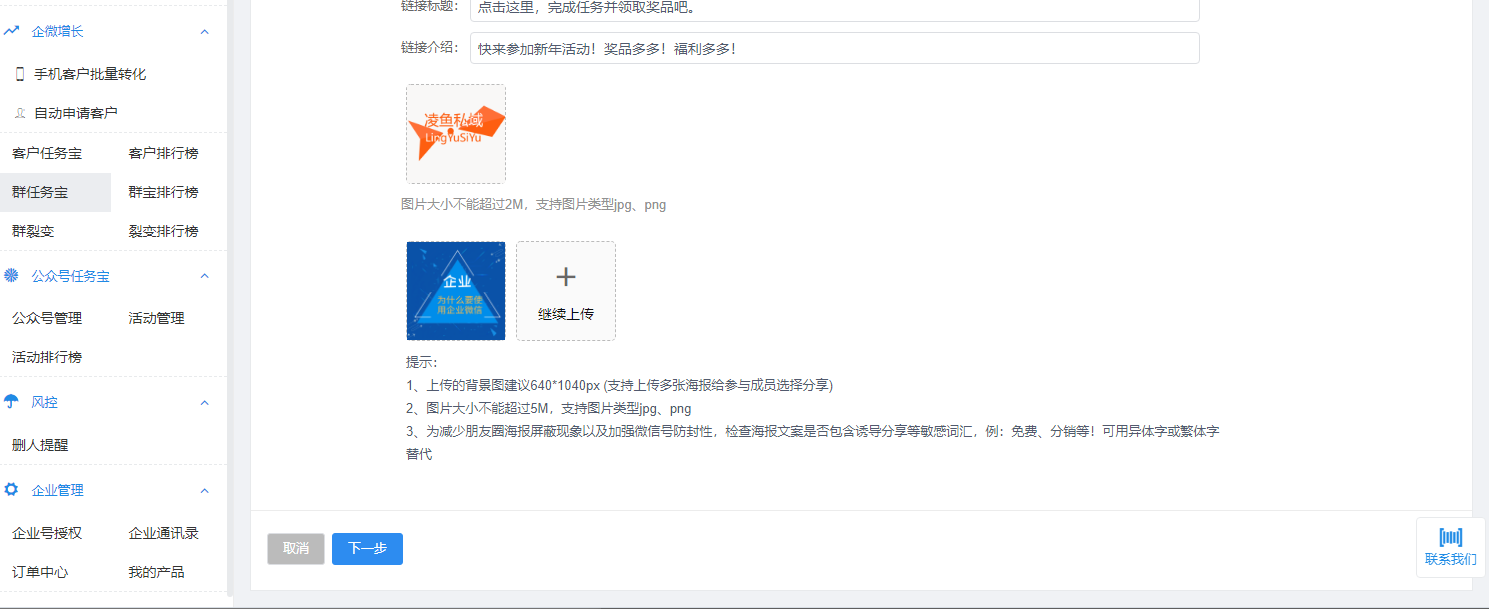The height and width of the screenshot is (609, 1489).
Task: Select the blue 企业 poster thumbnail
Action: click(456, 291)
